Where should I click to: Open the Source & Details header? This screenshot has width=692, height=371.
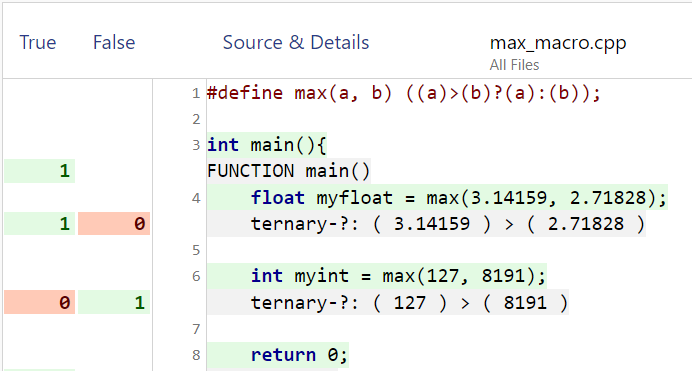[x=296, y=43]
